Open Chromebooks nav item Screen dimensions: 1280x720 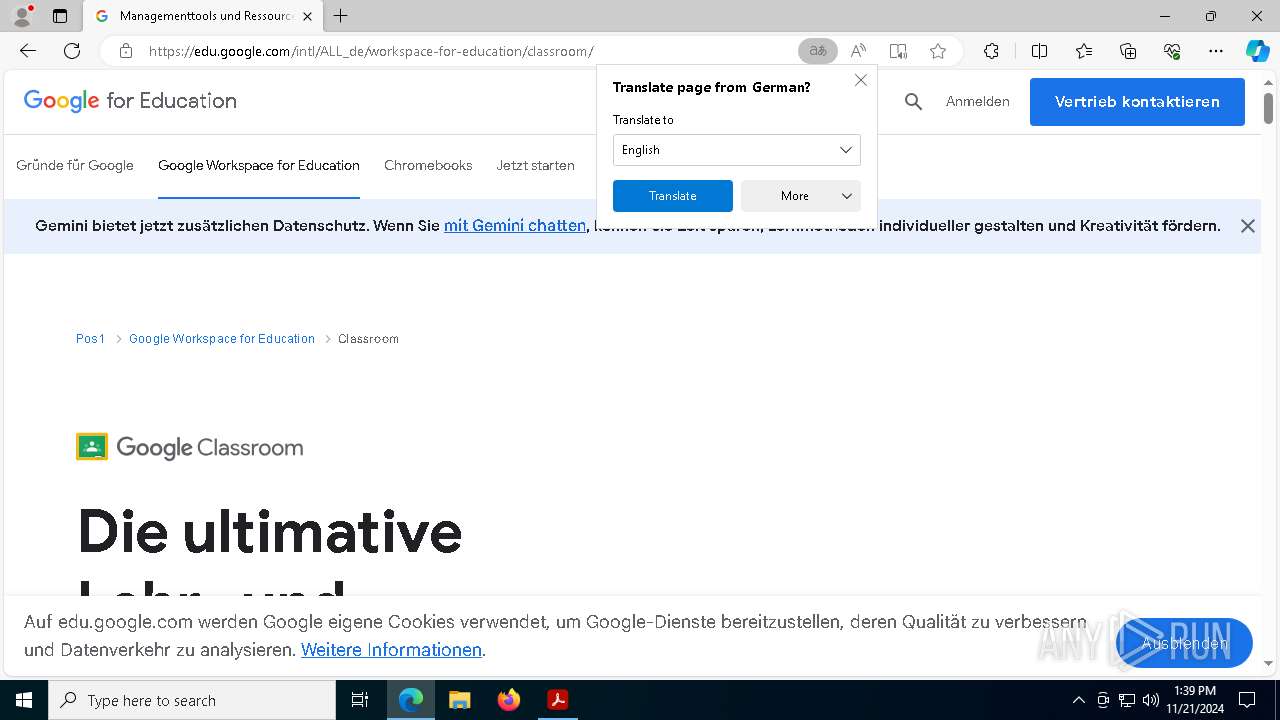point(428,165)
